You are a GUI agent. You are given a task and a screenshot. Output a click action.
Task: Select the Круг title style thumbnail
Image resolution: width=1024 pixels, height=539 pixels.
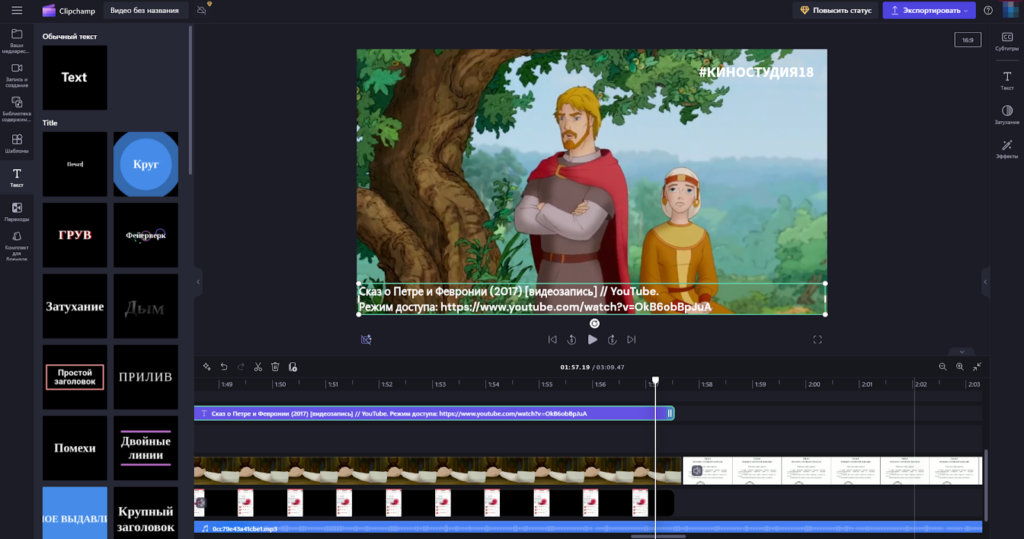click(146, 164)
